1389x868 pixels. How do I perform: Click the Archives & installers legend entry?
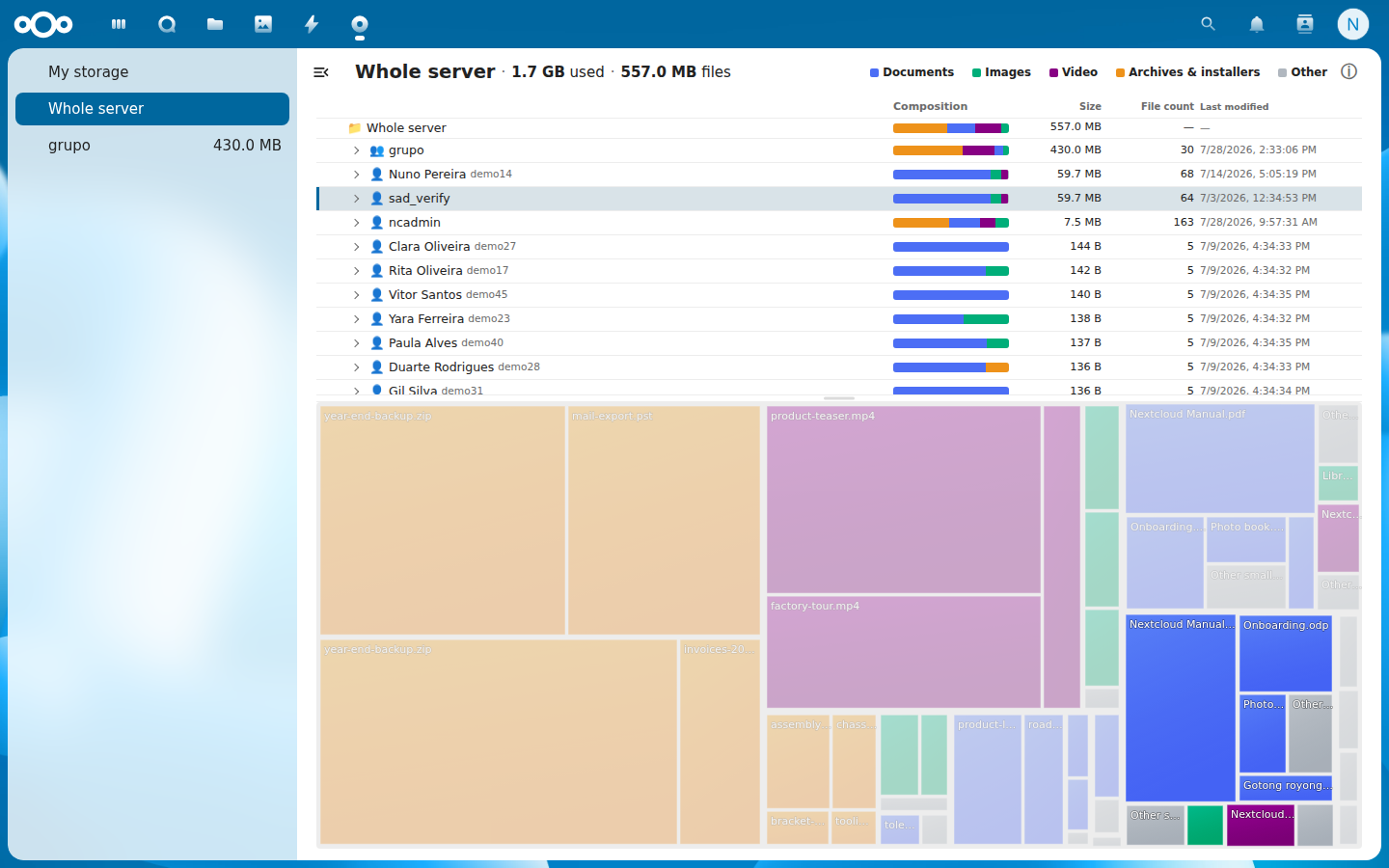click(x=1187, y=72)
